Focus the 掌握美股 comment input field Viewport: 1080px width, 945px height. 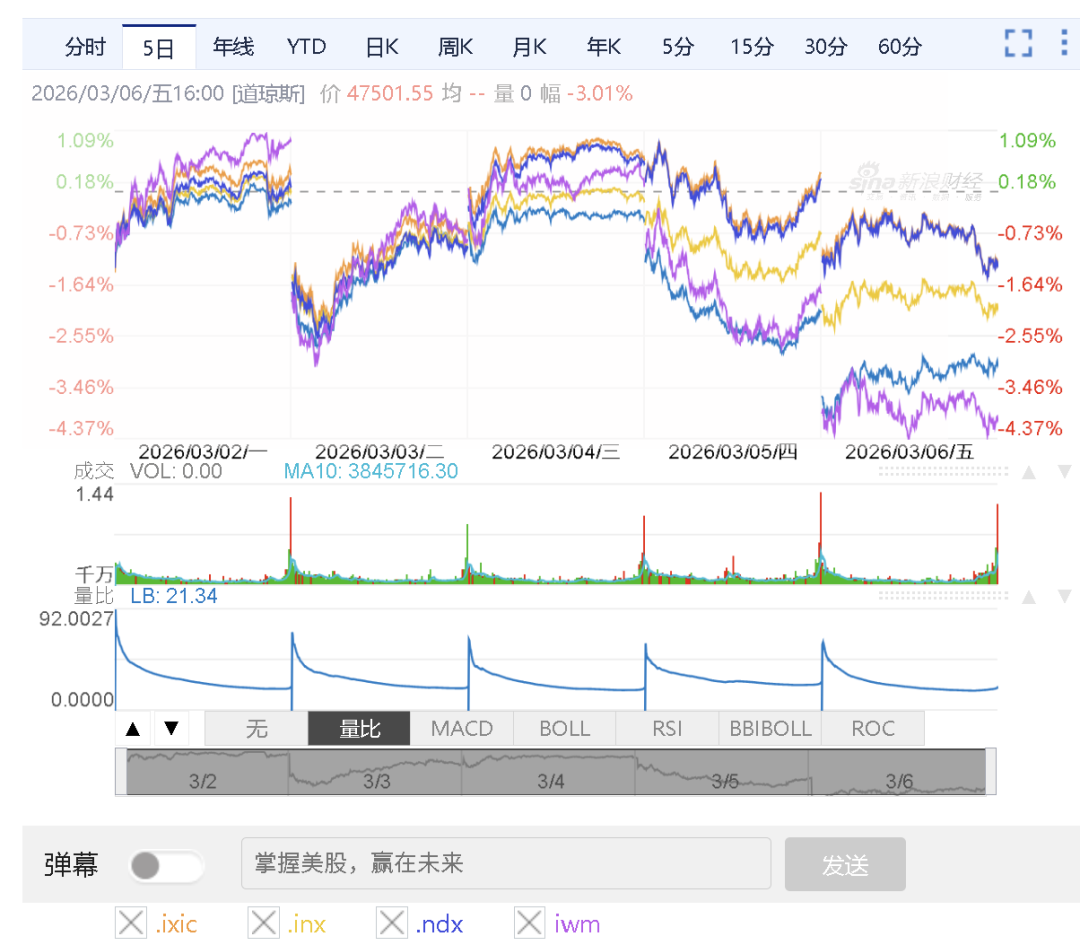pos(506,864)
